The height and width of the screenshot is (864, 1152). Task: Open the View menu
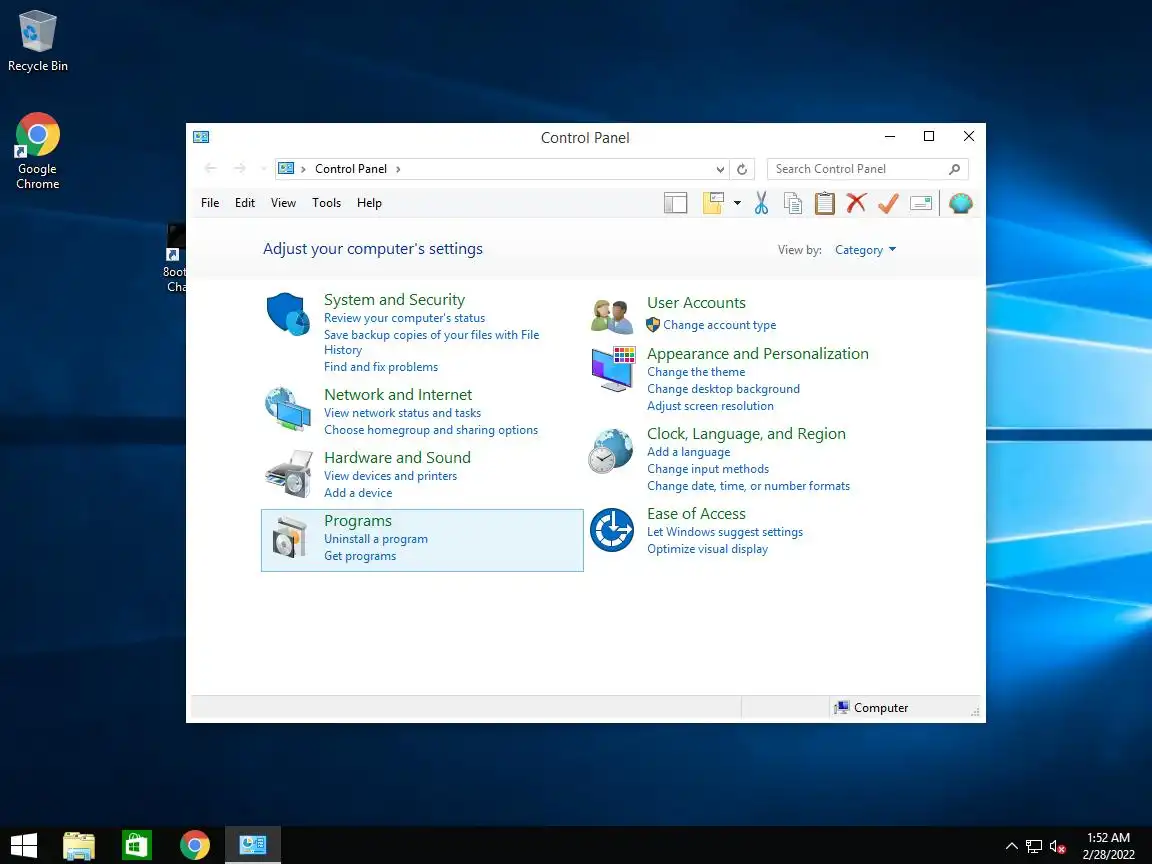point(283,203)
